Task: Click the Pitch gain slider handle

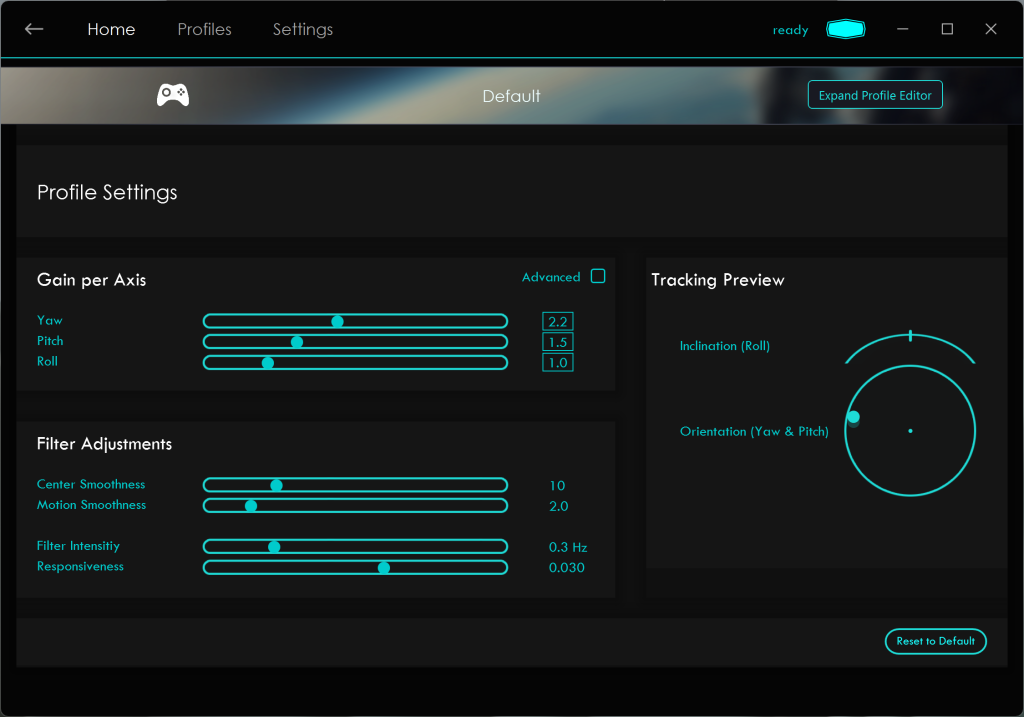Action: (x=297, y=342)
